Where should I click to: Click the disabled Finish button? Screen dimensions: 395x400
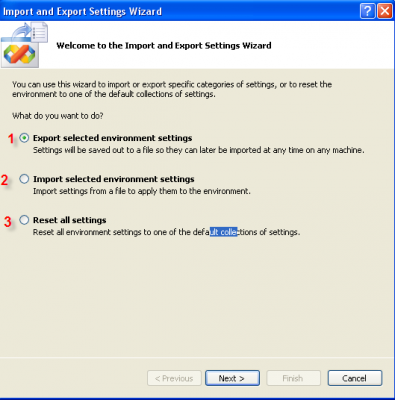(293, 378)
